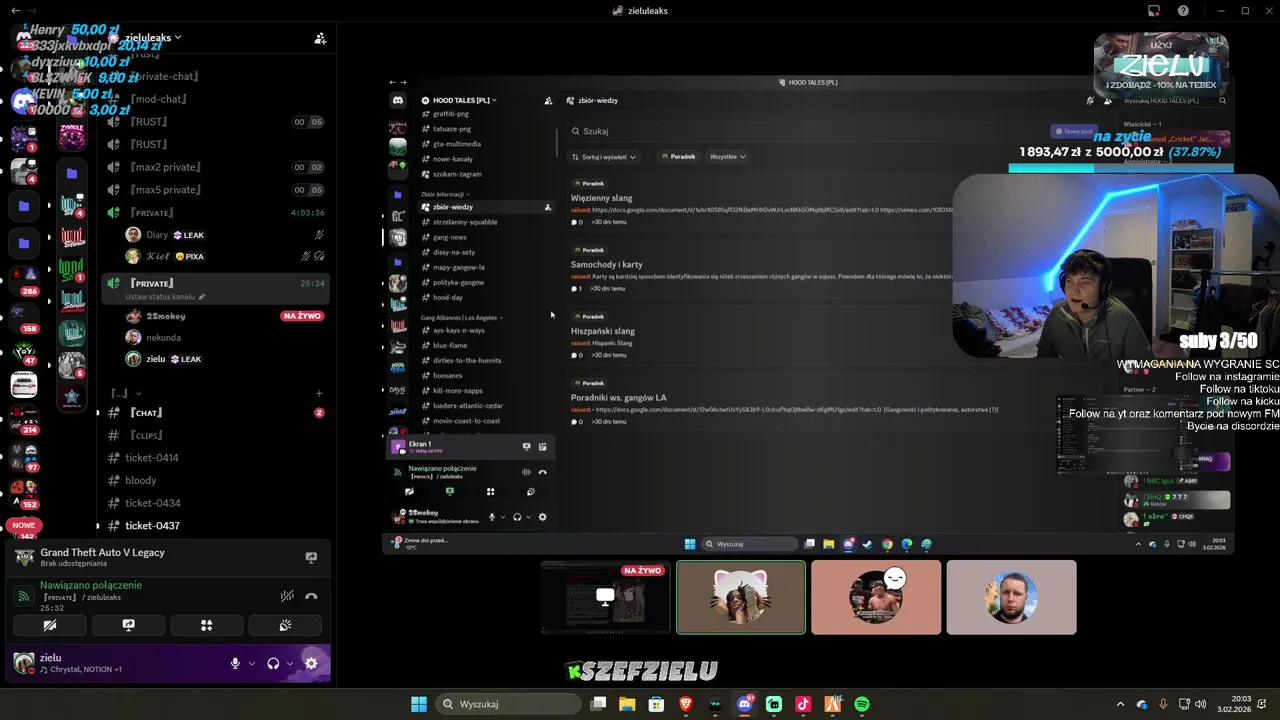Expand microphone options chevron
1280x720 pixels.
tap(252, 663)
